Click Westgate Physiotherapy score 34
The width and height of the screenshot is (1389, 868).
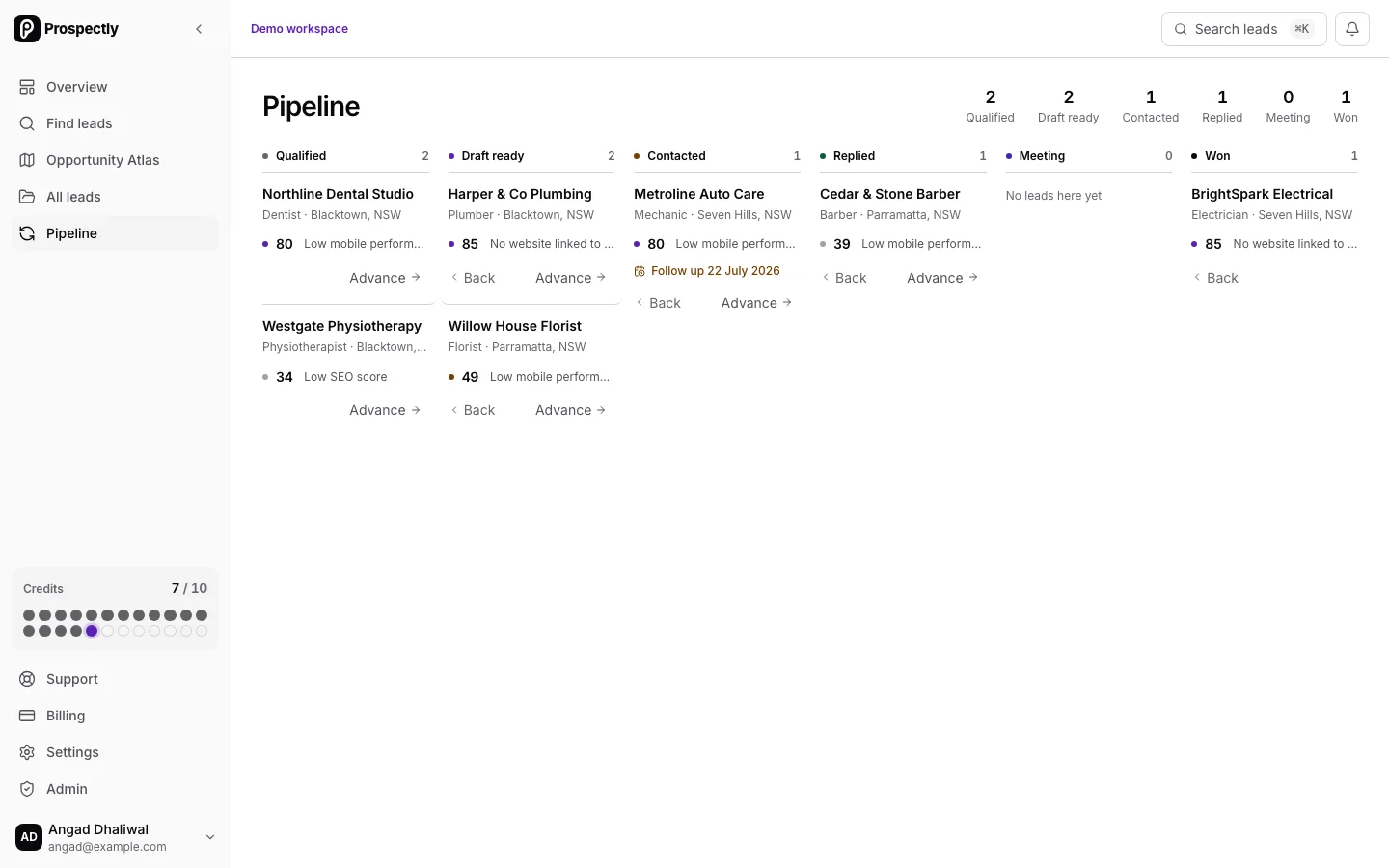coord(285,377)
